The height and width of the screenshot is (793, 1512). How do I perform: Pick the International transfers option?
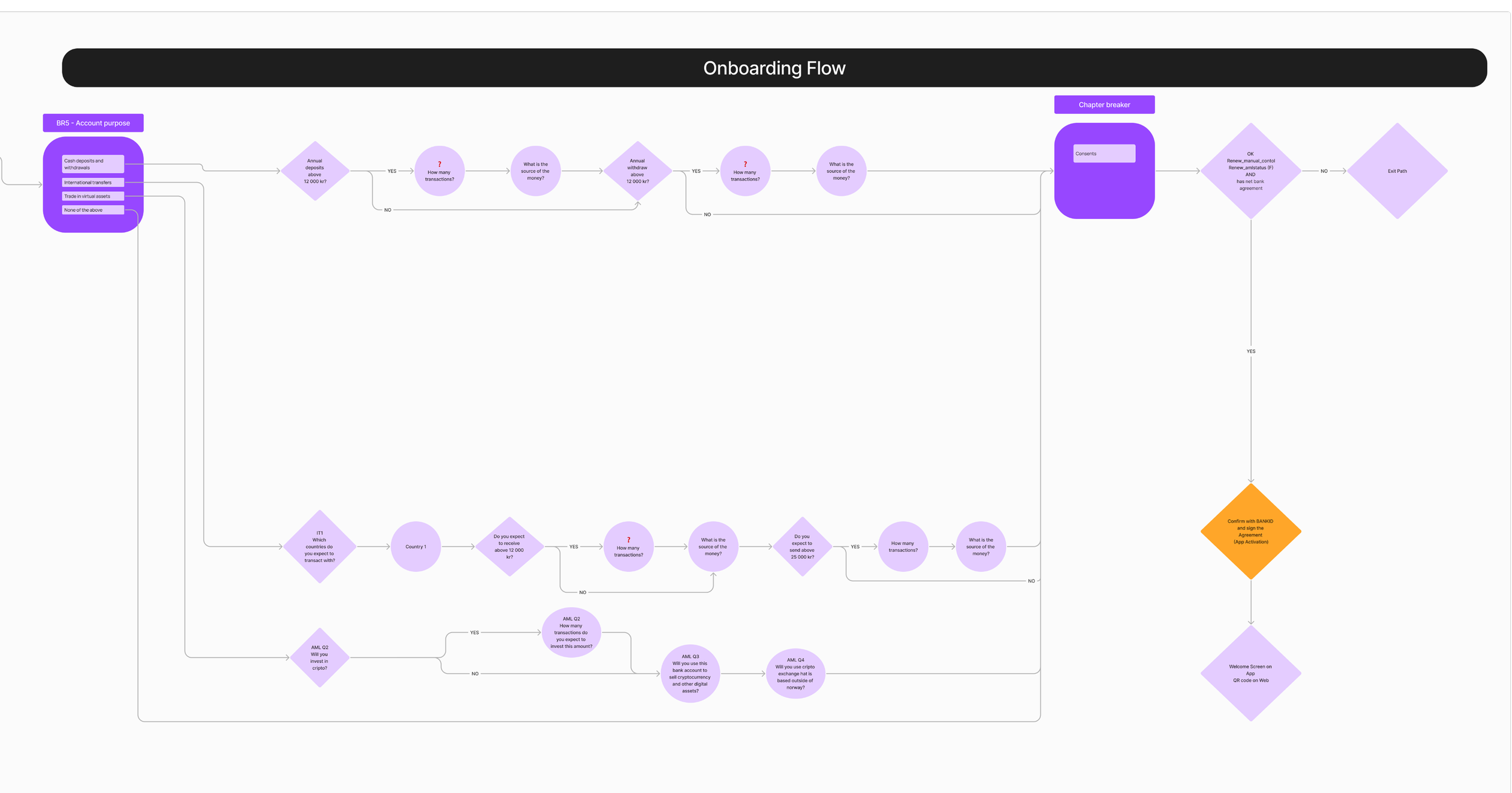point(93,182)
